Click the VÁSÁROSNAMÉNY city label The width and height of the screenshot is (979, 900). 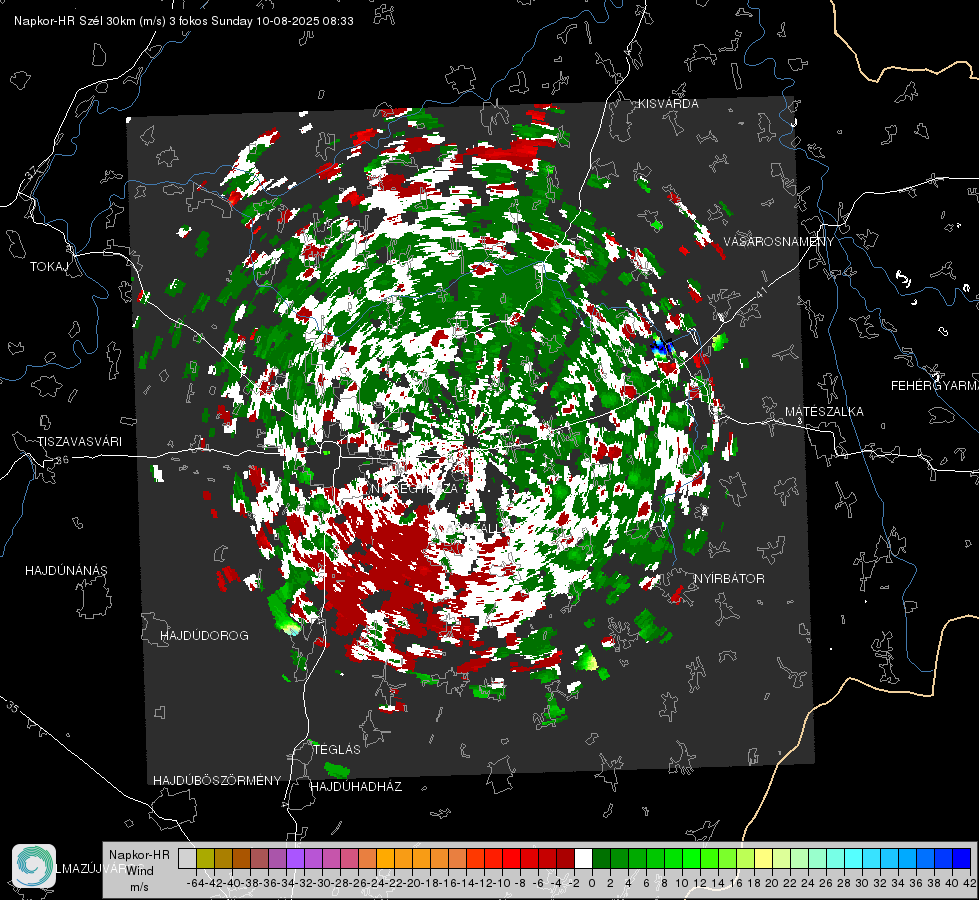779,242
